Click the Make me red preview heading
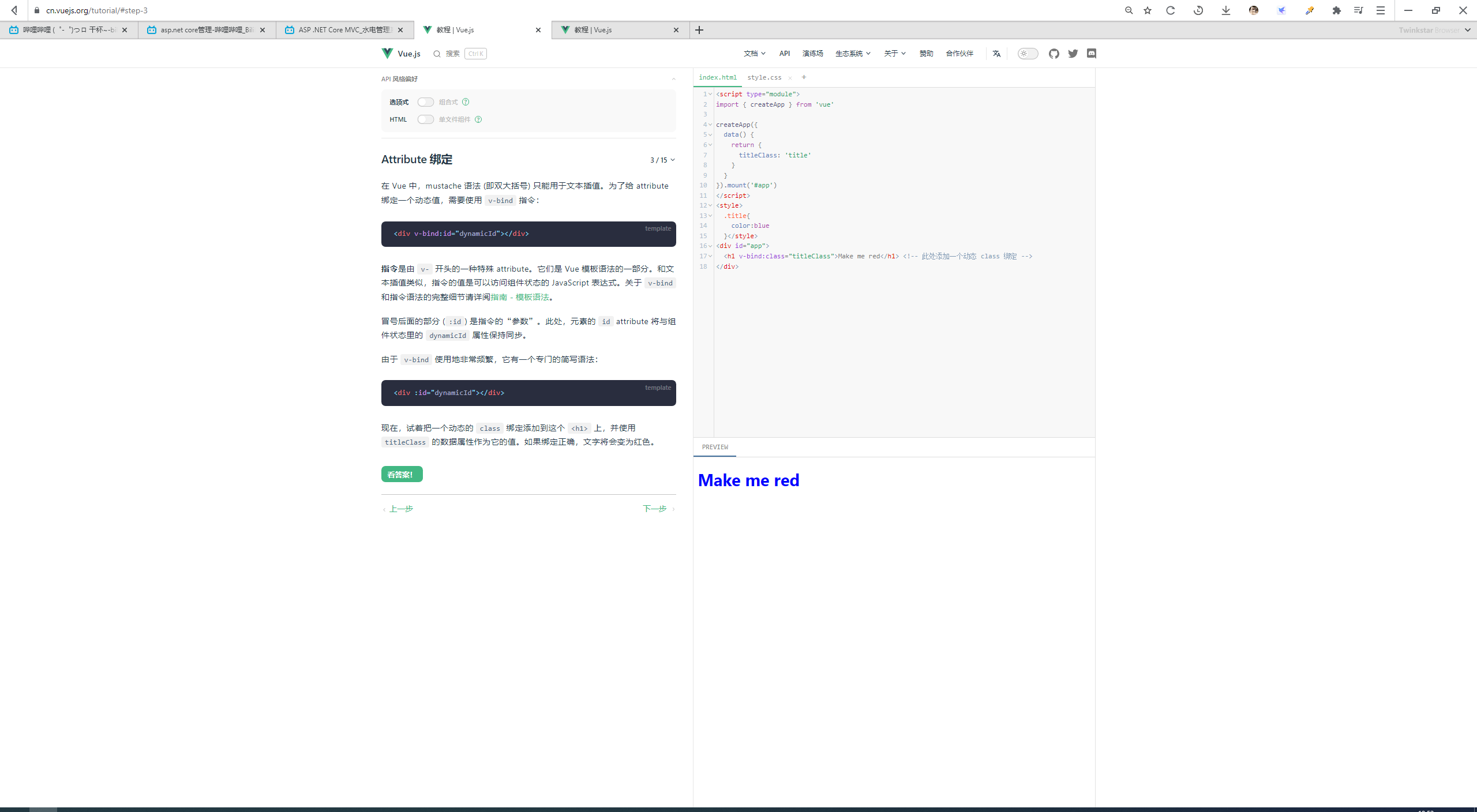Viewport: 1477px width, 812px height. pos(748,480)
